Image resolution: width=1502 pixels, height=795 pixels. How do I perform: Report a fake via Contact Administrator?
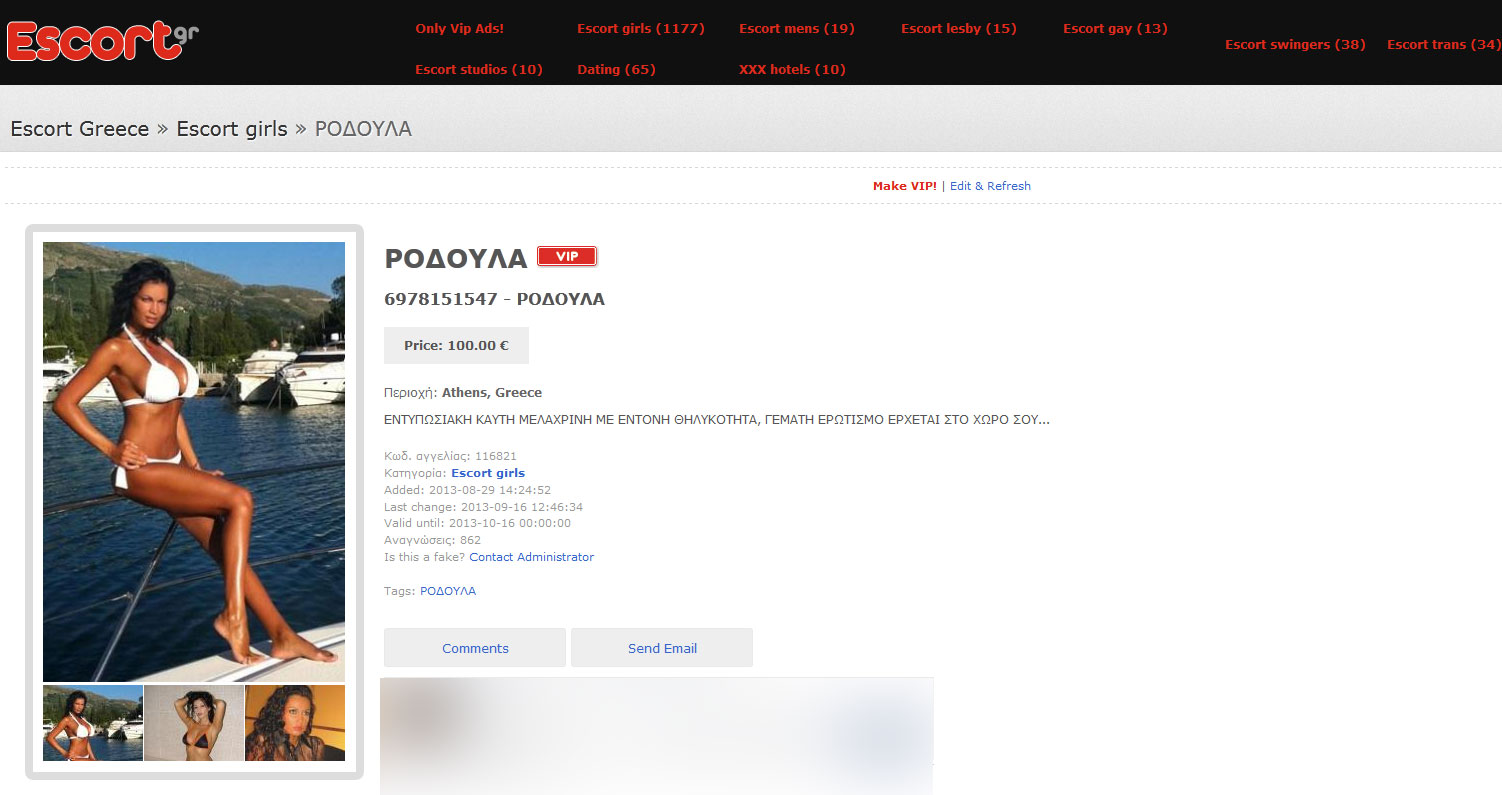531,556
